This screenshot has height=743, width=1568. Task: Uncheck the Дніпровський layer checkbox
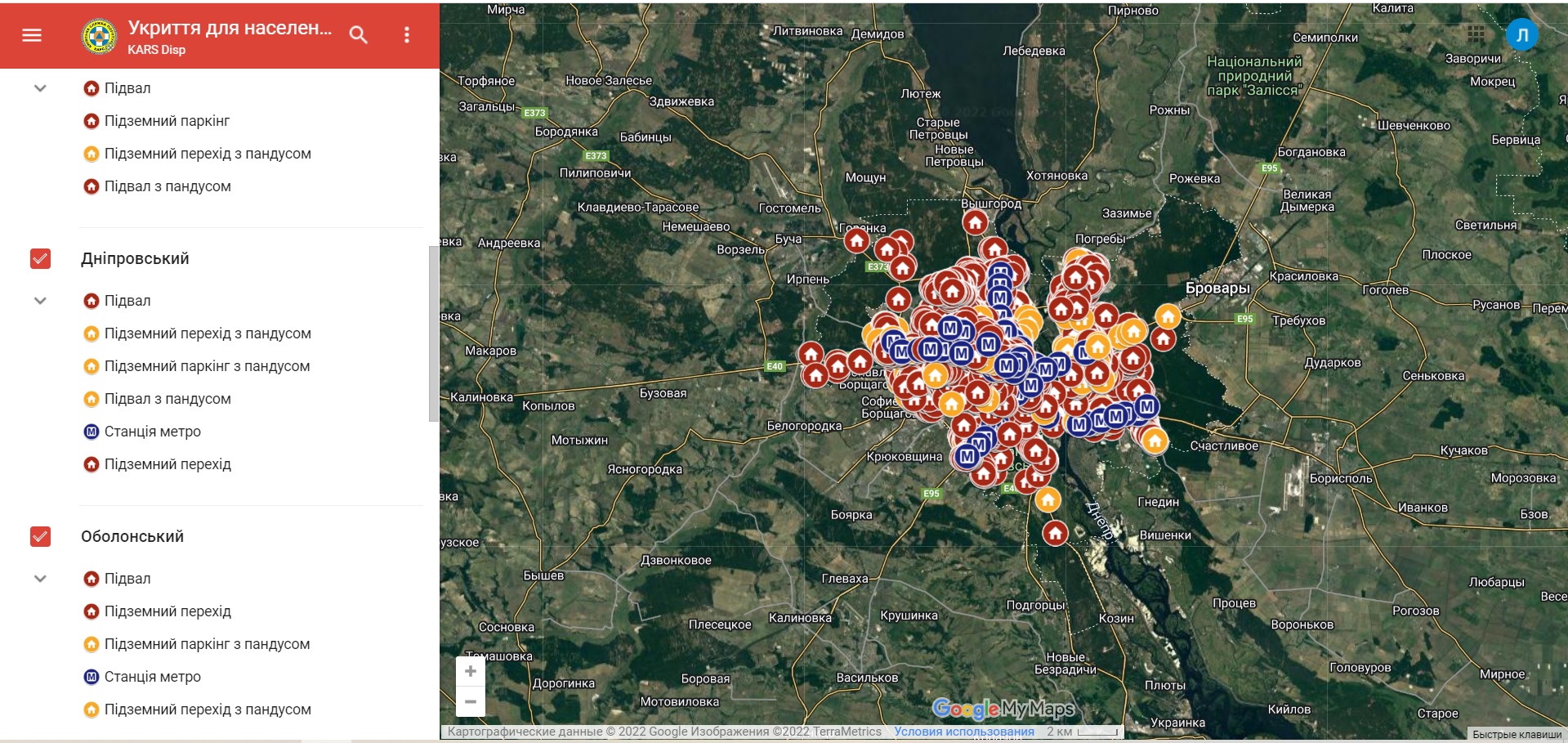click(x=40, y=259)
